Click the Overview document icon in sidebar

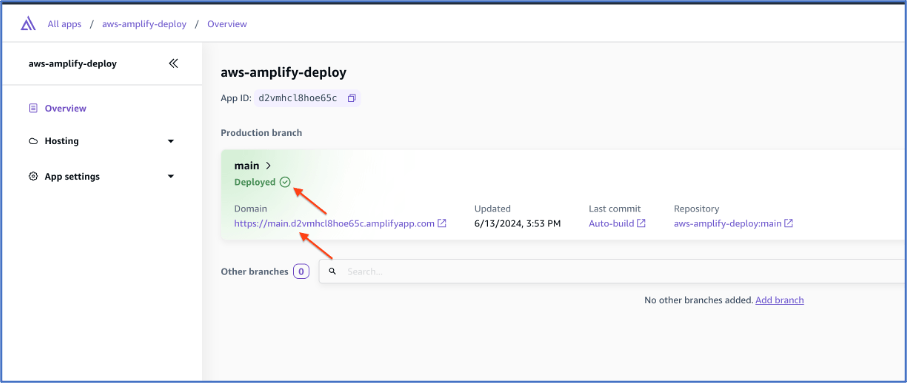tap(33, 108)
